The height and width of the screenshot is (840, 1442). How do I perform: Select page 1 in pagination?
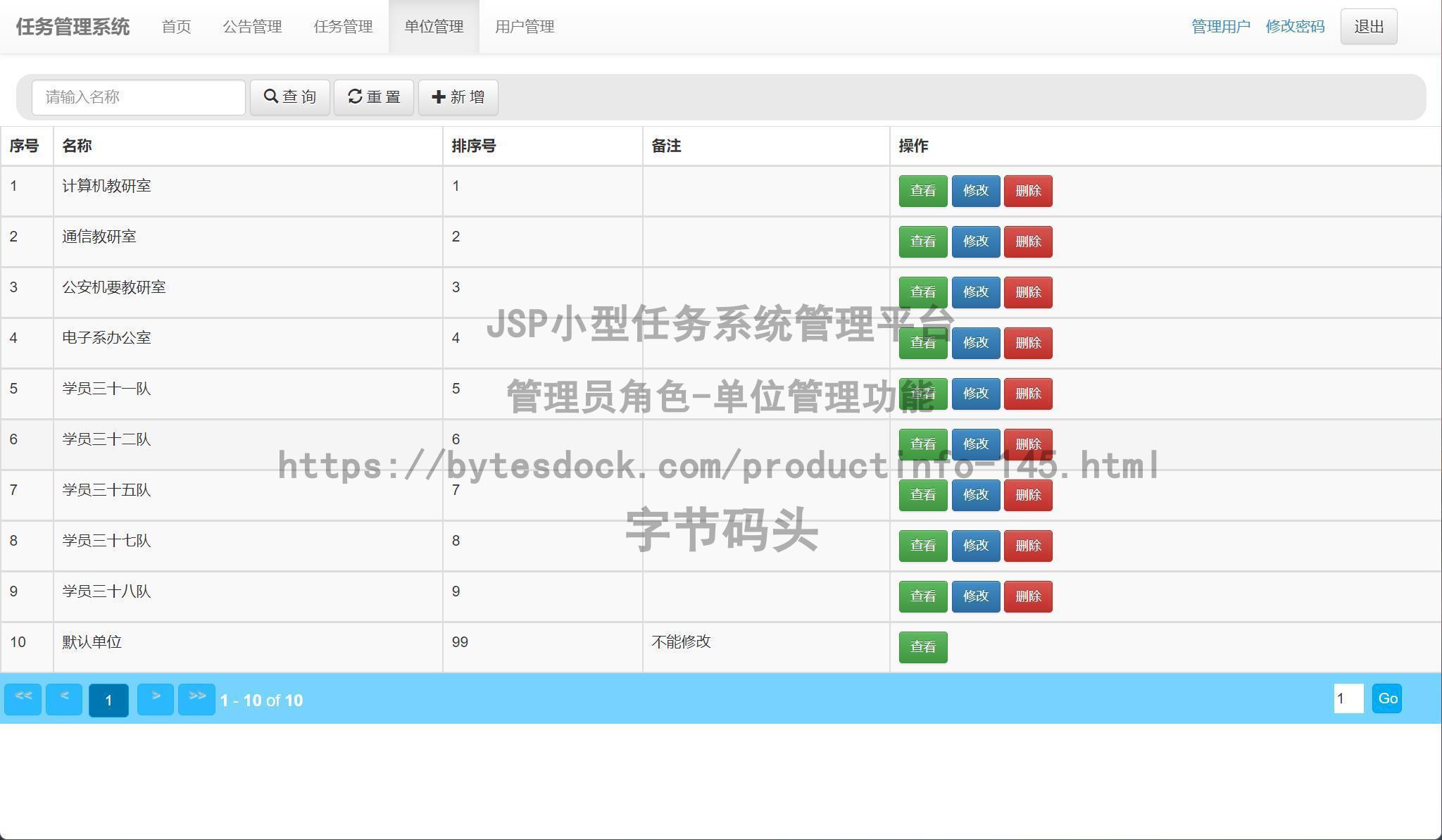coord(108,700)
